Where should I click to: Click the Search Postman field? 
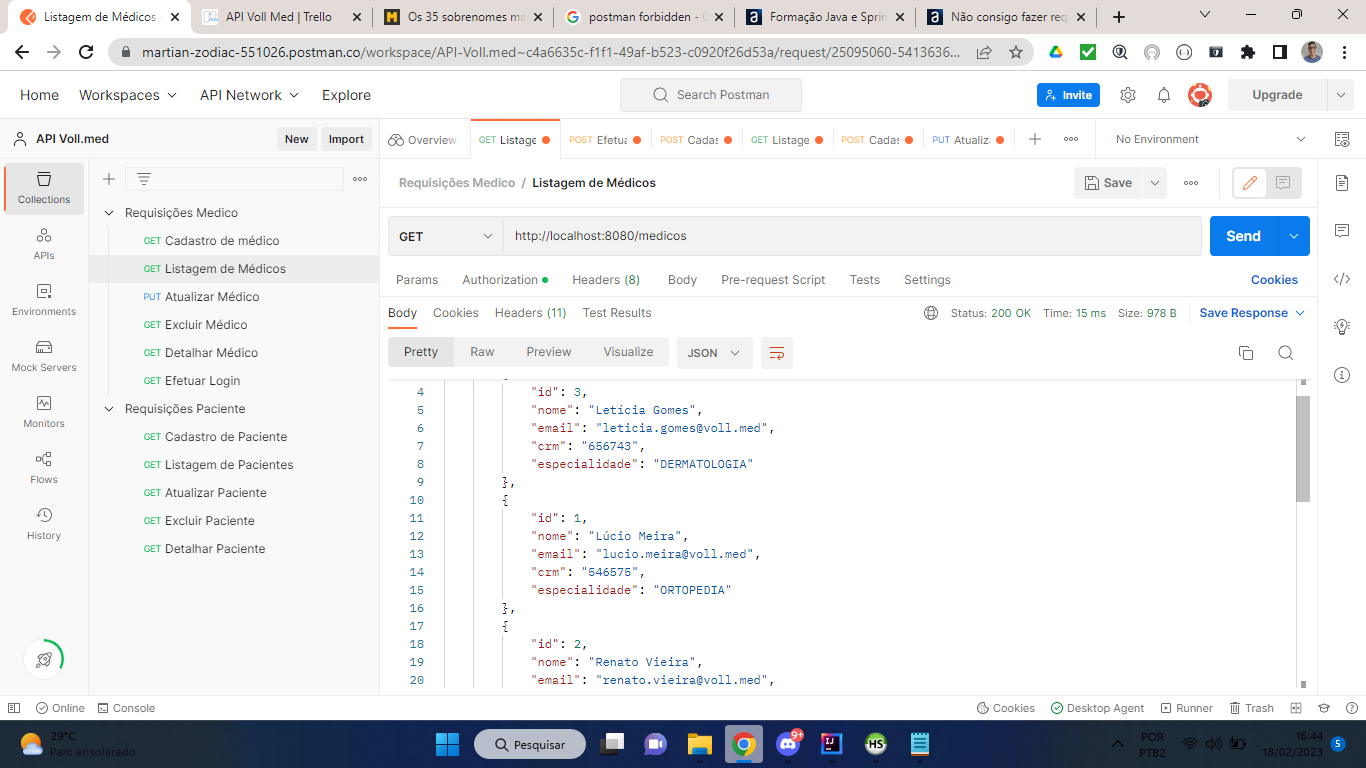tap(711, 95)
